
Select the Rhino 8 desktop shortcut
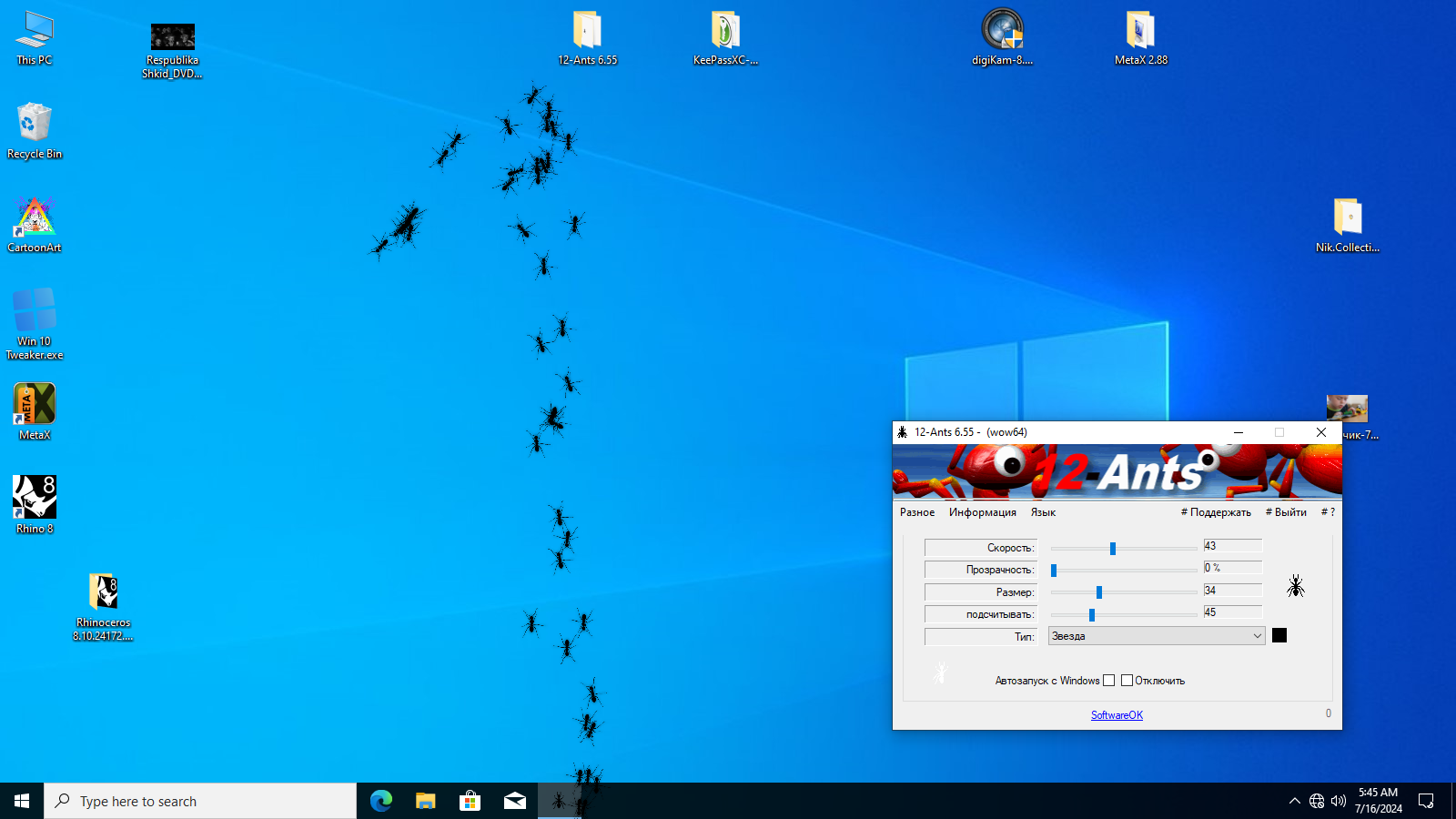(35, 499)
